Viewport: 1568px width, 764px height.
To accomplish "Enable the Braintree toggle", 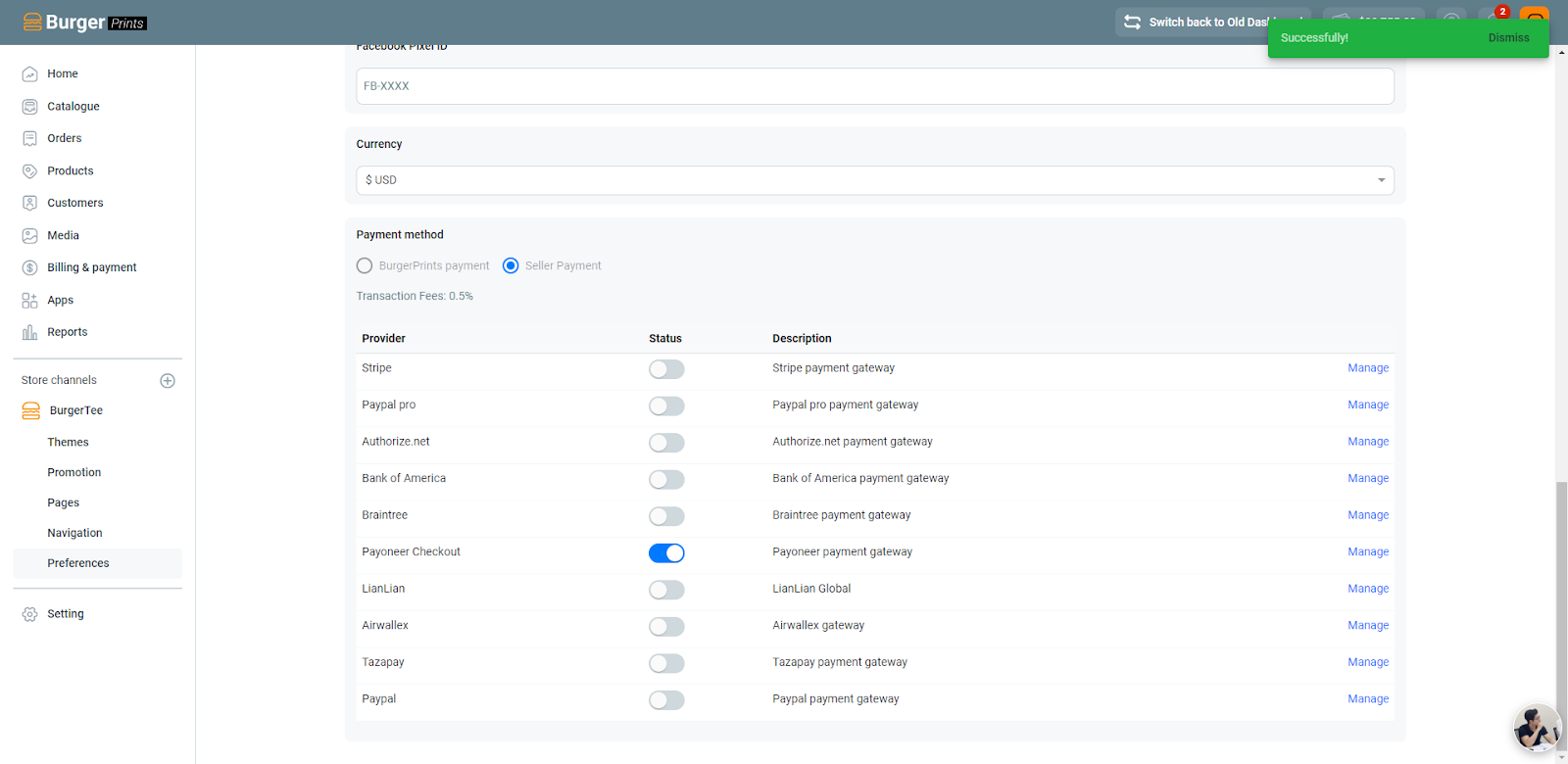I will point(666,516).
